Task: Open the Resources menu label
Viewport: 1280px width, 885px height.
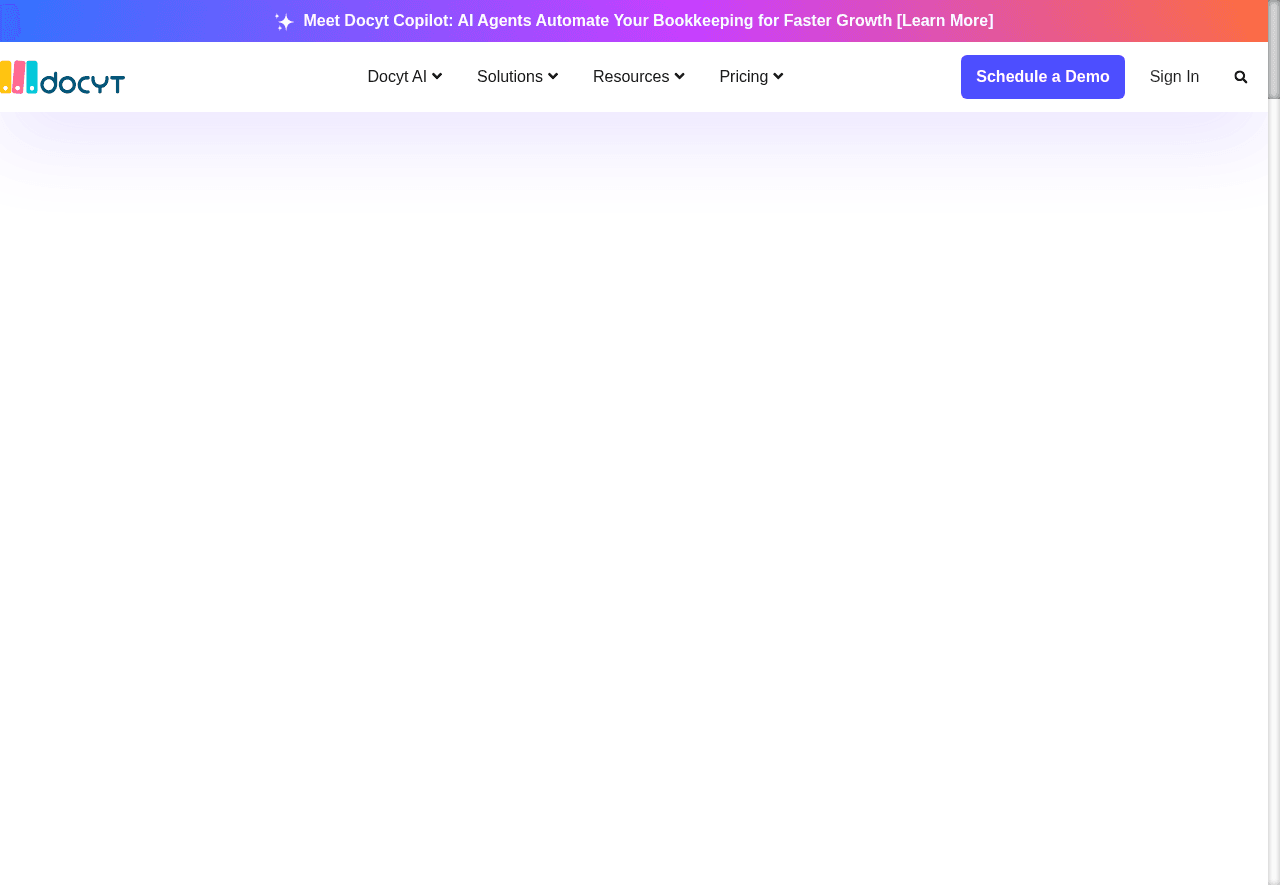Action: coord(630,77)
